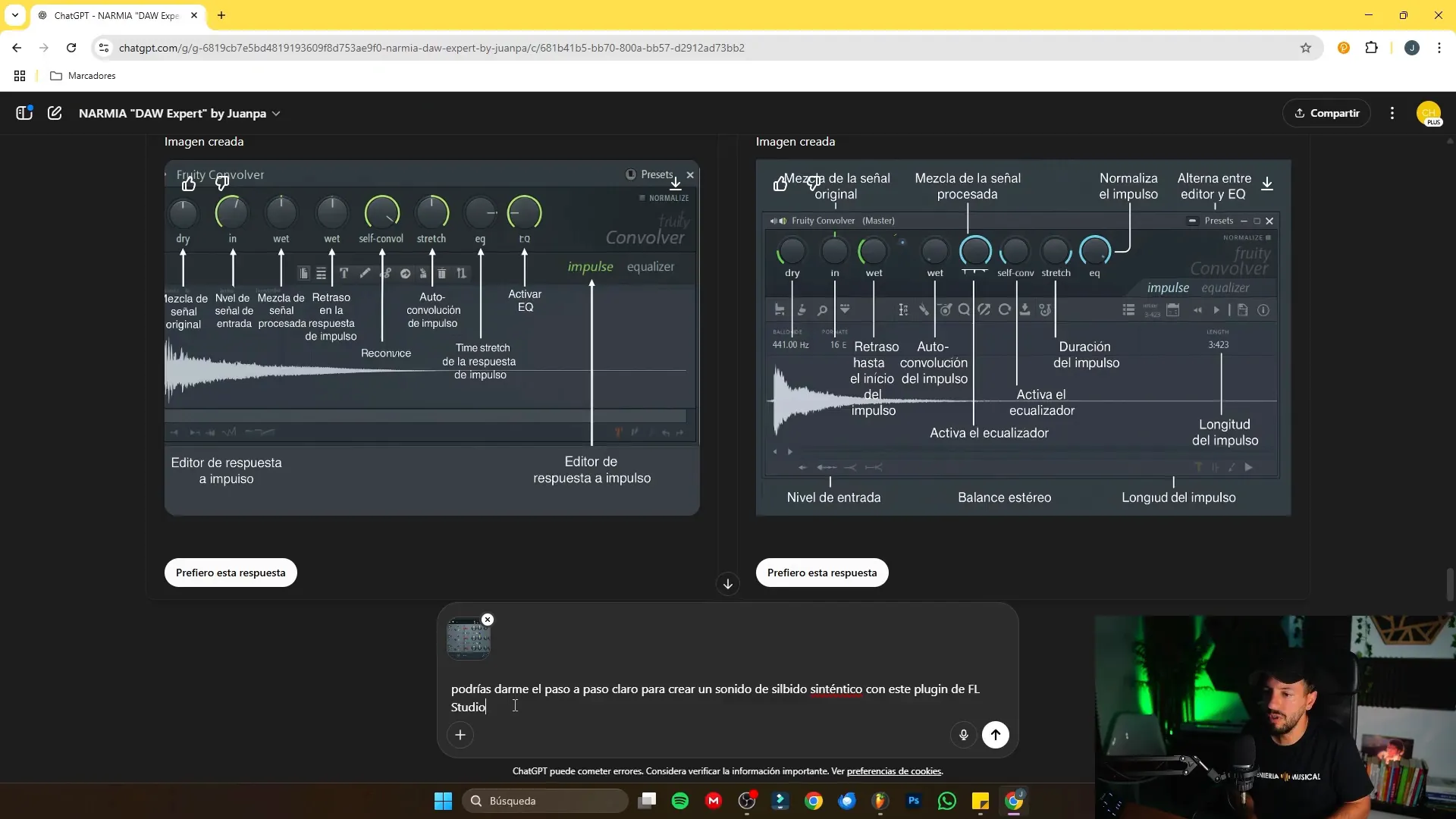1456x819 pixels.
Task: Choose left 'Prefiero esta respuesta' button
Action: (x=231, y=573)
